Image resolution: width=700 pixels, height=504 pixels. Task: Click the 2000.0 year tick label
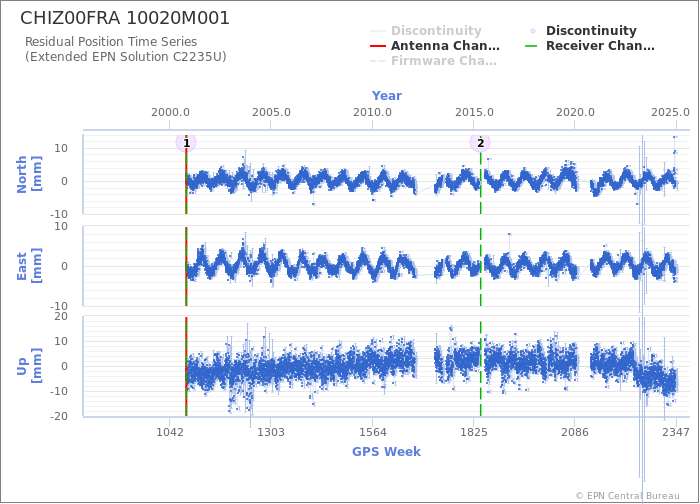[170, 112]
